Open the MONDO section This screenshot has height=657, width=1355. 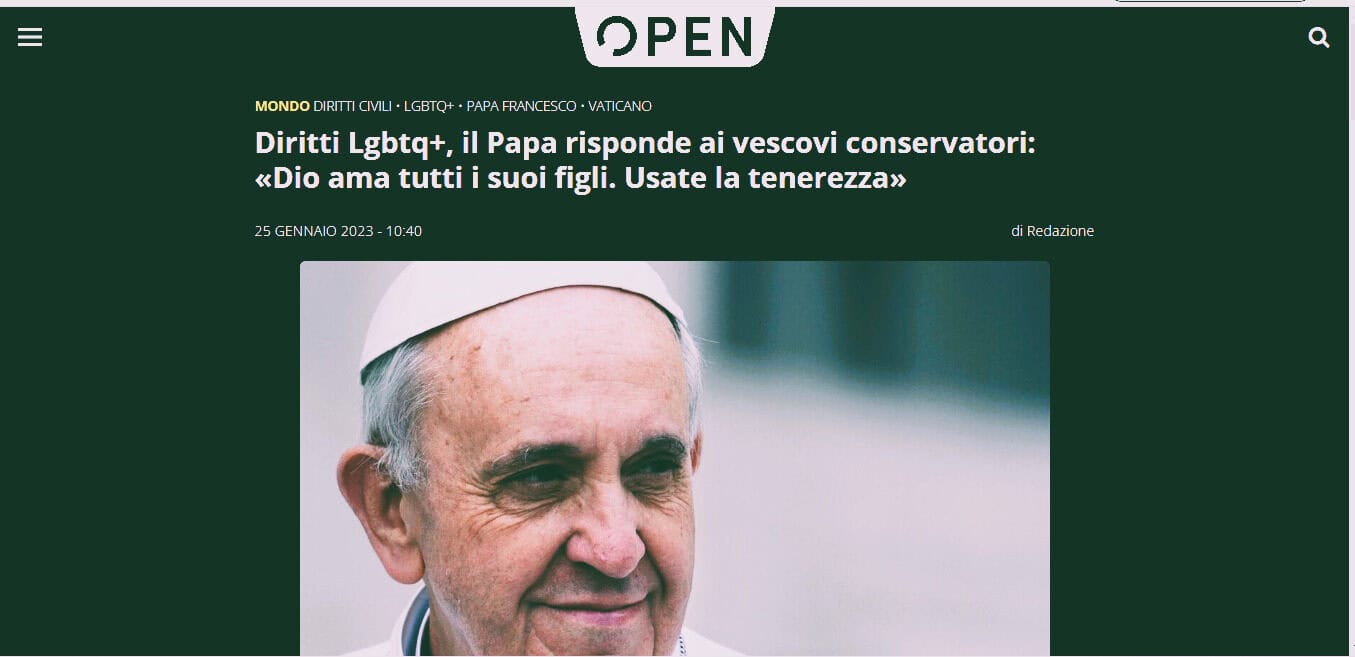coord(282,106)
